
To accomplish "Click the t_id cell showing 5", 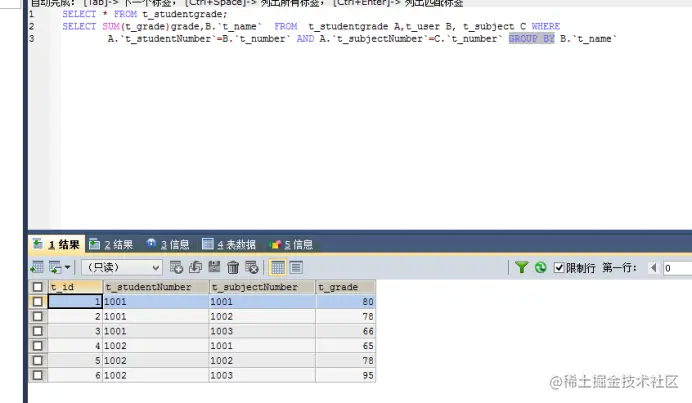I will click(75, 360).
